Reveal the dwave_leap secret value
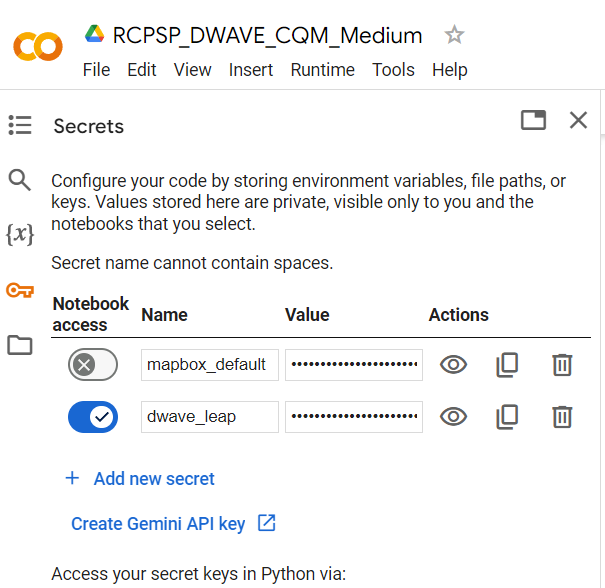This screenshot has width=605, height=588. [x=454, y=416]
